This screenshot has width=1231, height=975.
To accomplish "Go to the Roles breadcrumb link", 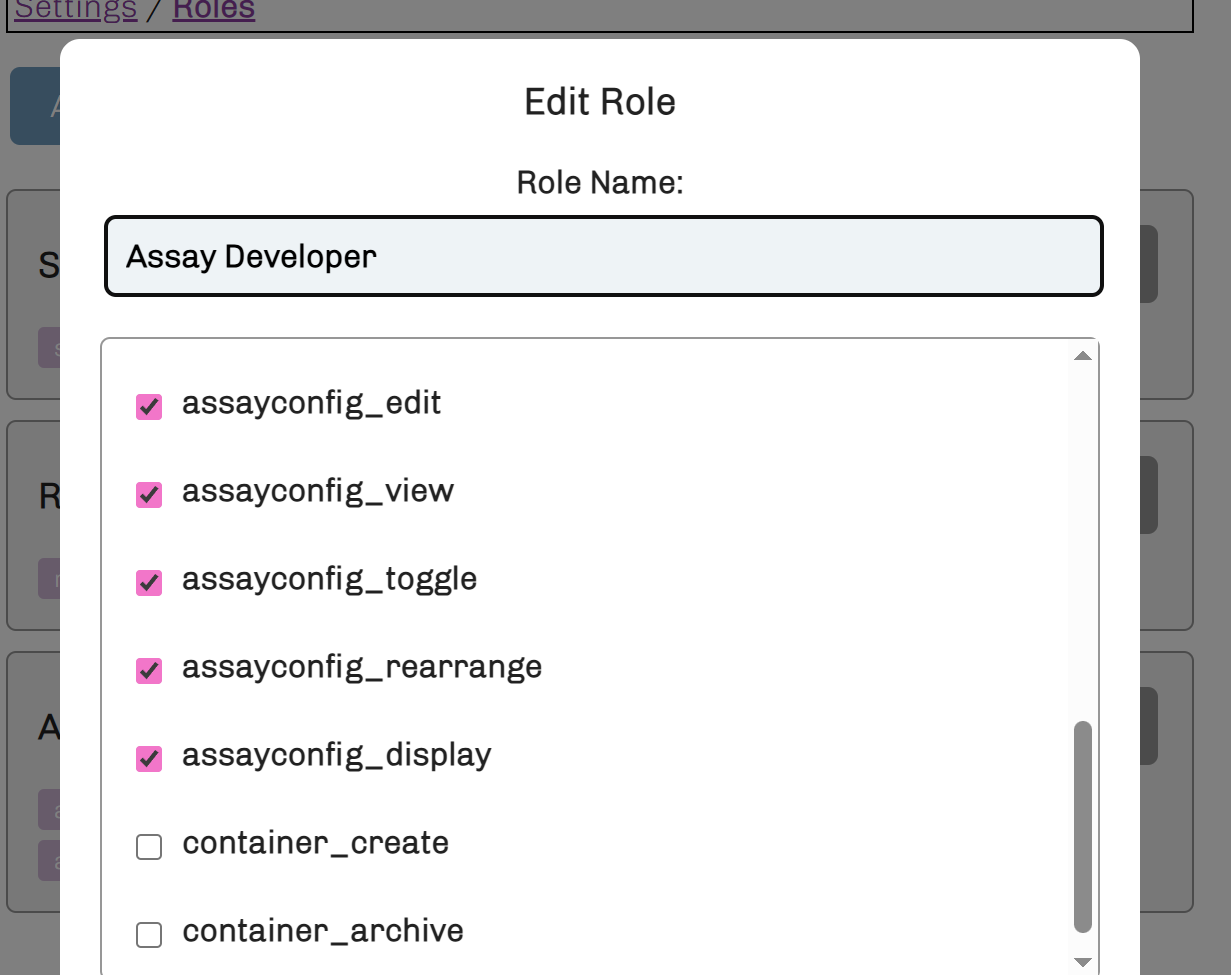I will pos(213,11).
